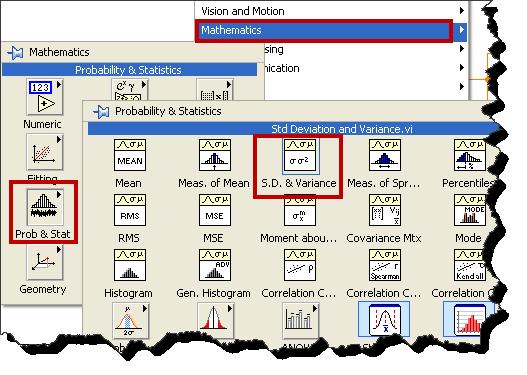This screenshot has width=527, height=375.
Task: Open the Numeric subpalette
Action: pyautogui.click(x=45, y=97)
